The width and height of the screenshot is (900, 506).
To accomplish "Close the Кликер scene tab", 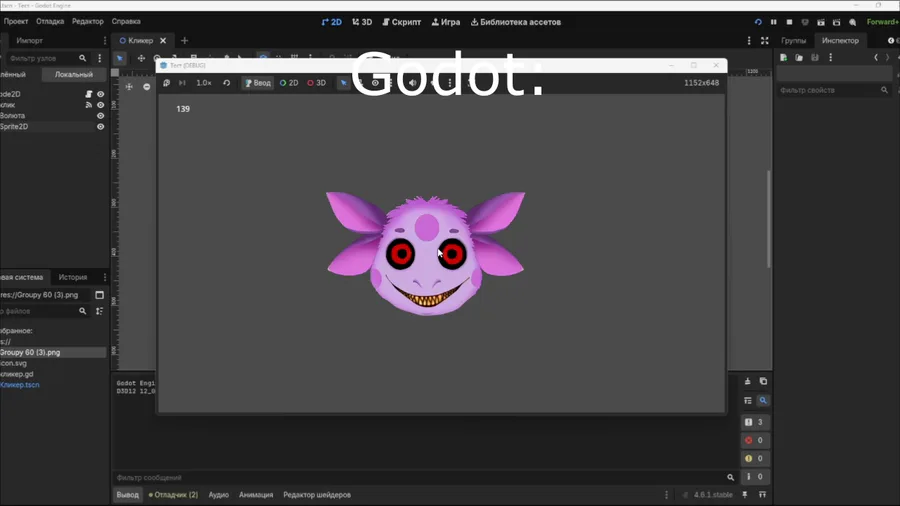I will (x=163, y=41).
